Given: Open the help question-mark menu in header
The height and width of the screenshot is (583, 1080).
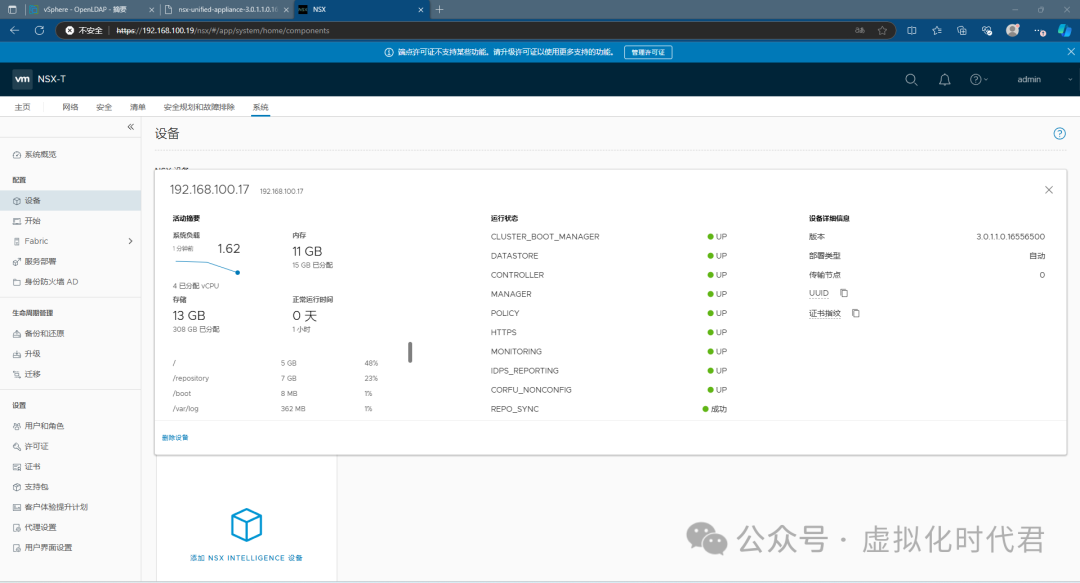Looking at the screenshot, I should point(979,80).
